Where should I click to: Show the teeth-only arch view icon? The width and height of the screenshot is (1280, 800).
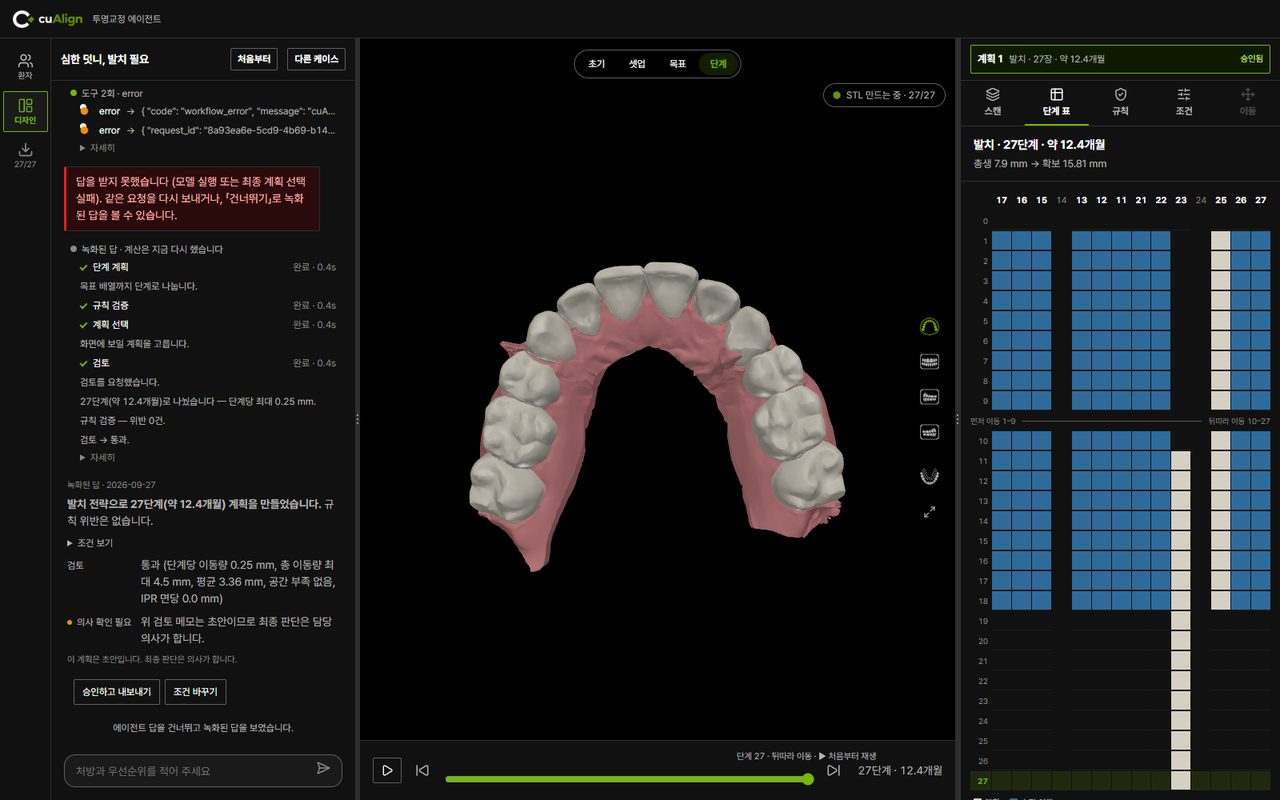click(929, 476)
